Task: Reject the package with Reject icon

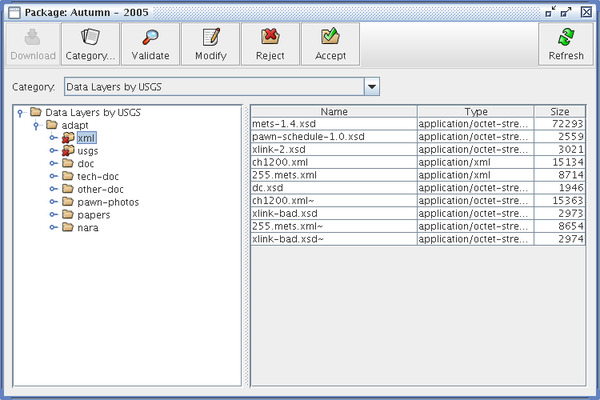Action: 270,38
